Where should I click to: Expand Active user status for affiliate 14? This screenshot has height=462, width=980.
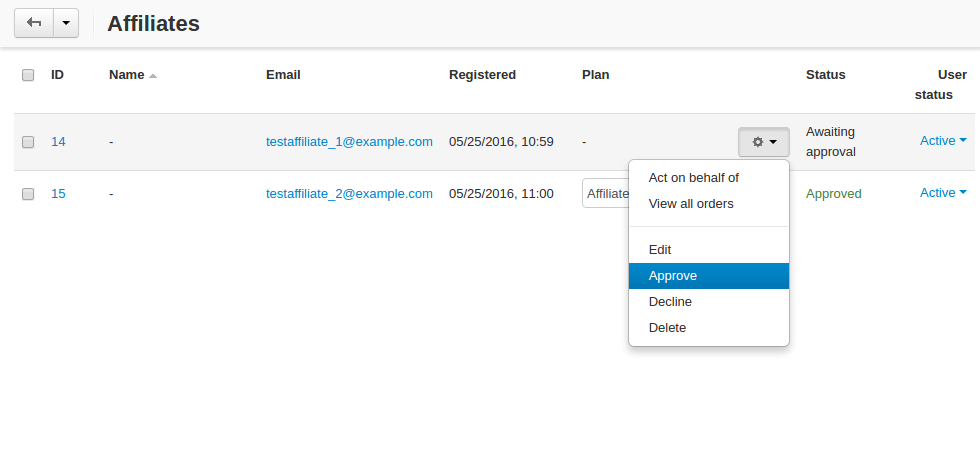coord(943,141)
